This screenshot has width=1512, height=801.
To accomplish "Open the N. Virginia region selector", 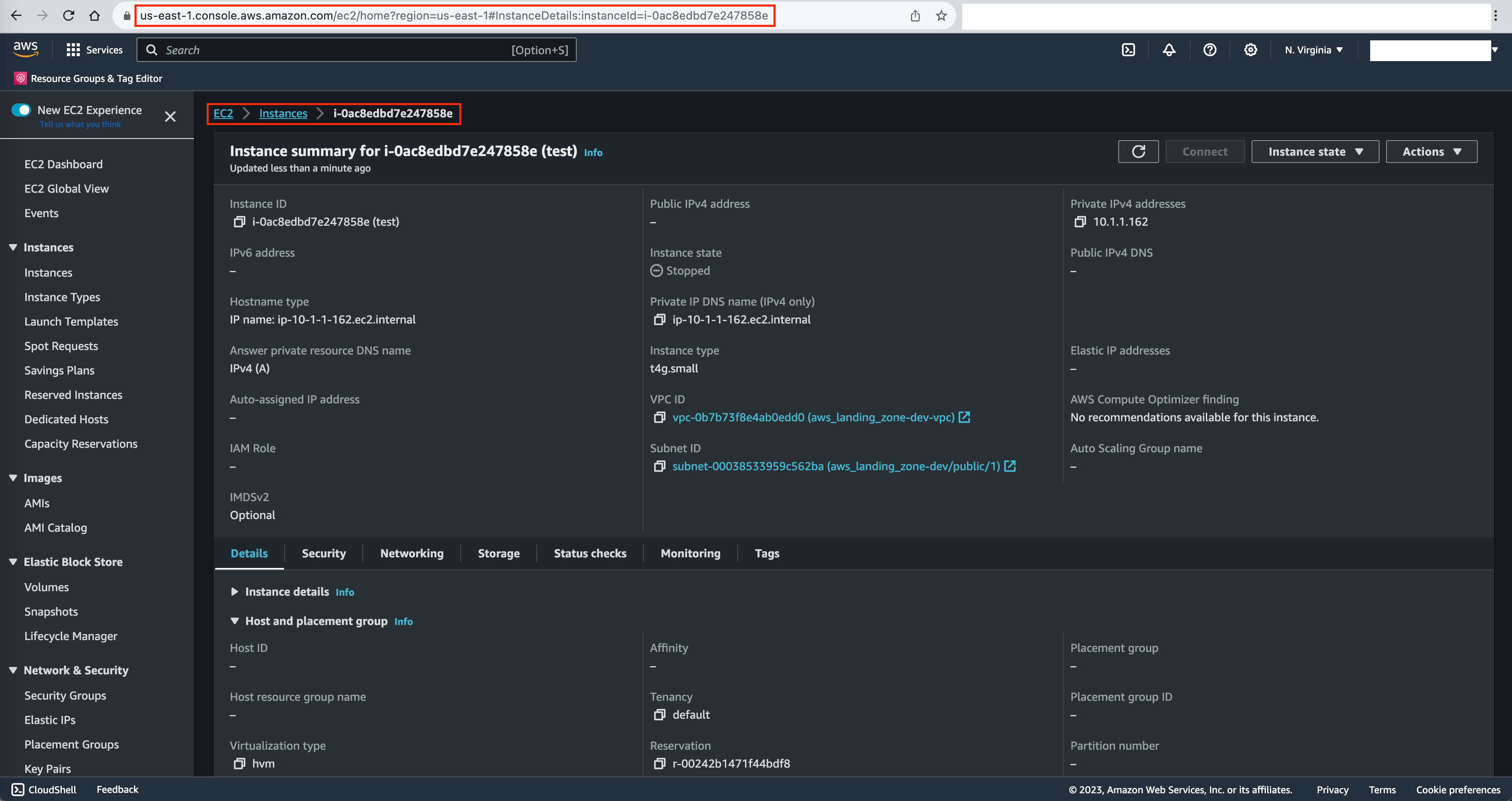I will point(1314,50).
